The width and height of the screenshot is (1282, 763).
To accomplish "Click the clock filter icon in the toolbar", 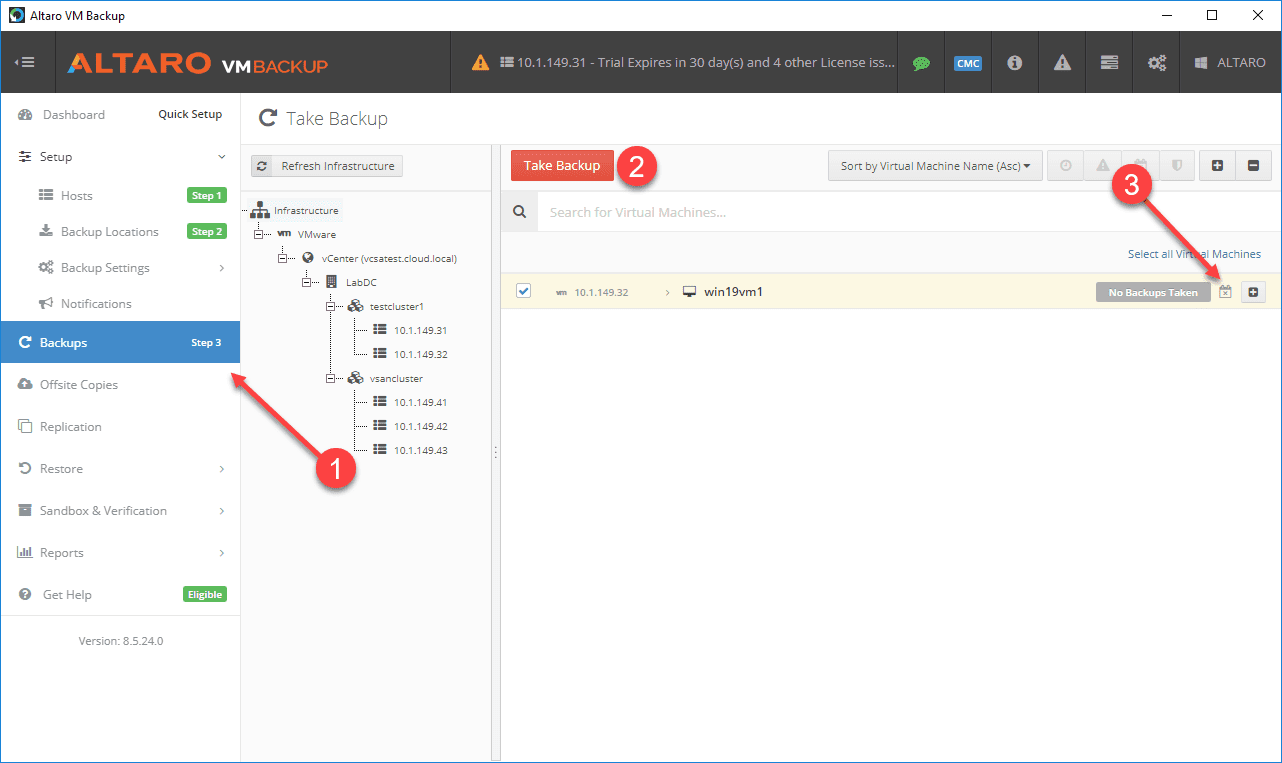I will pos(1066,166).
